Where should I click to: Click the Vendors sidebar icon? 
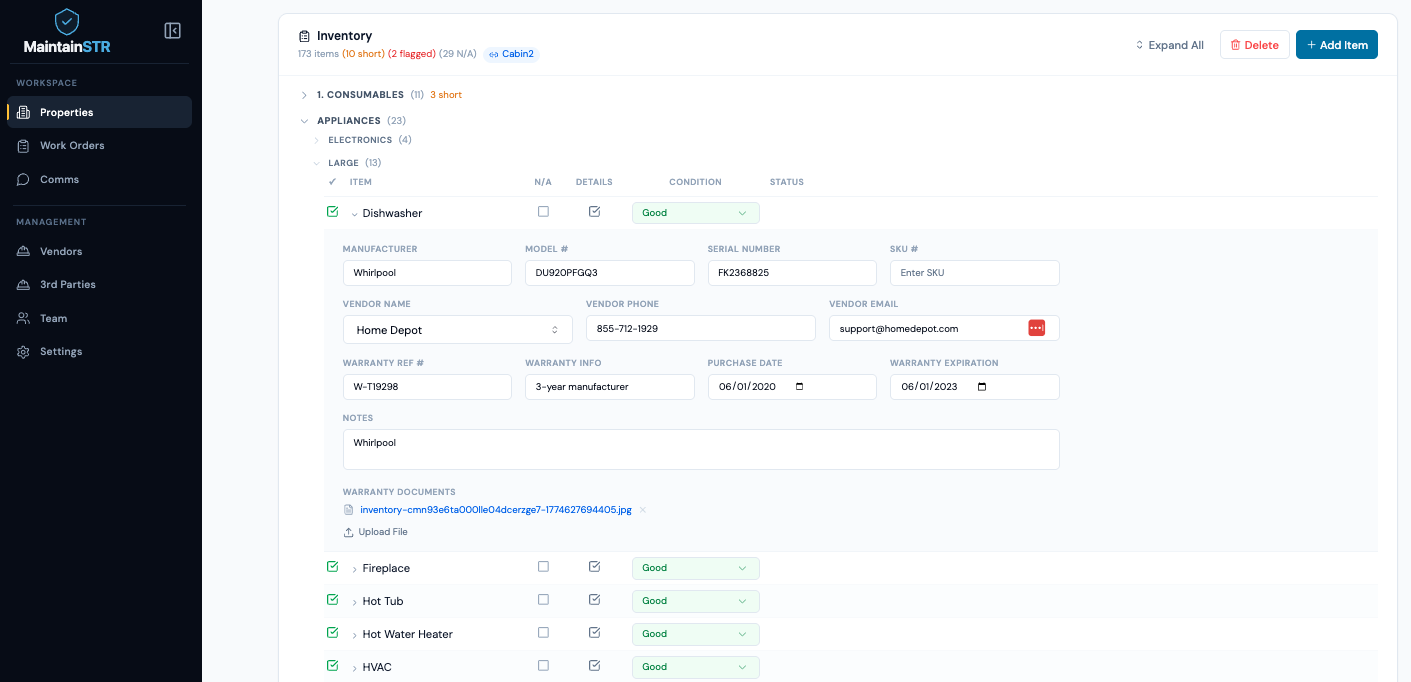pos(23,252)
